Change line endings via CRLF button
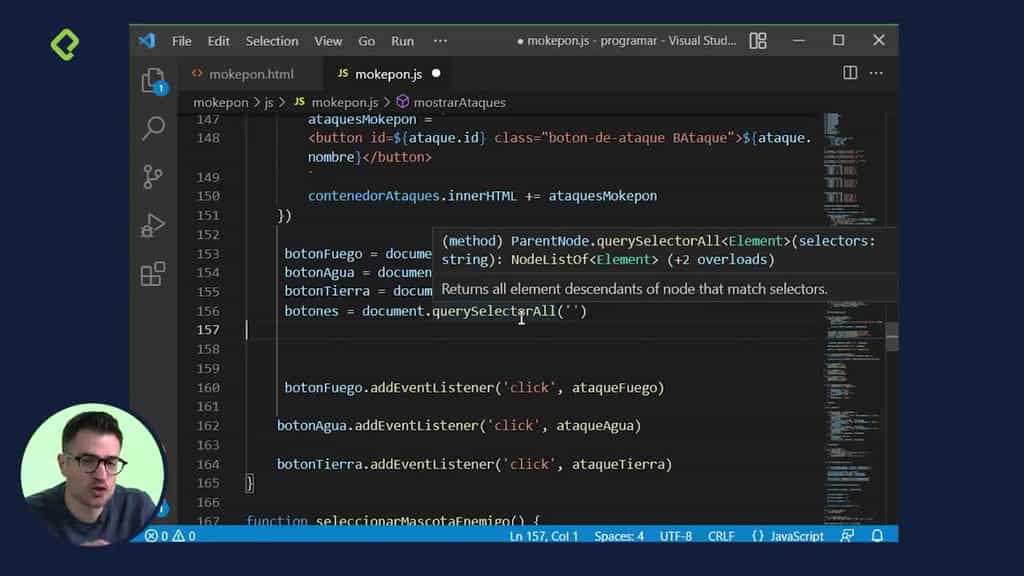The image size is (1024, 576). point(721,535)
